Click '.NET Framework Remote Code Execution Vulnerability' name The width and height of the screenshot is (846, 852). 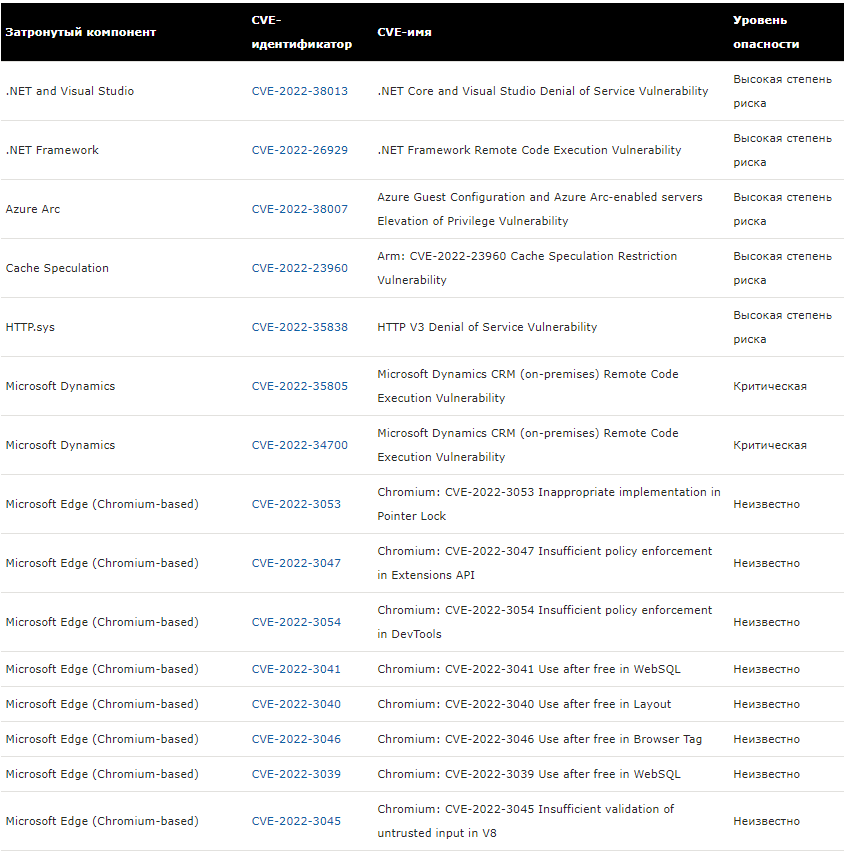point(529,151)
